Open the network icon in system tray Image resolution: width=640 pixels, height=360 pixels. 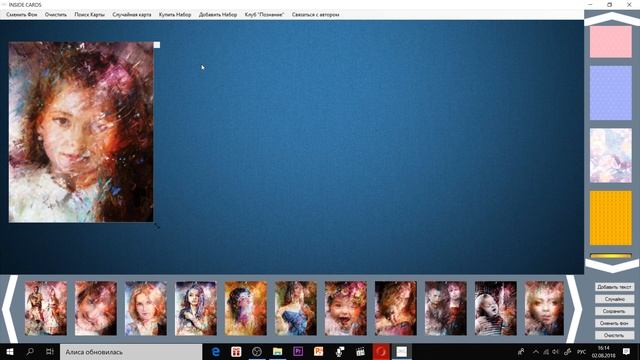(x=546, y=352)
